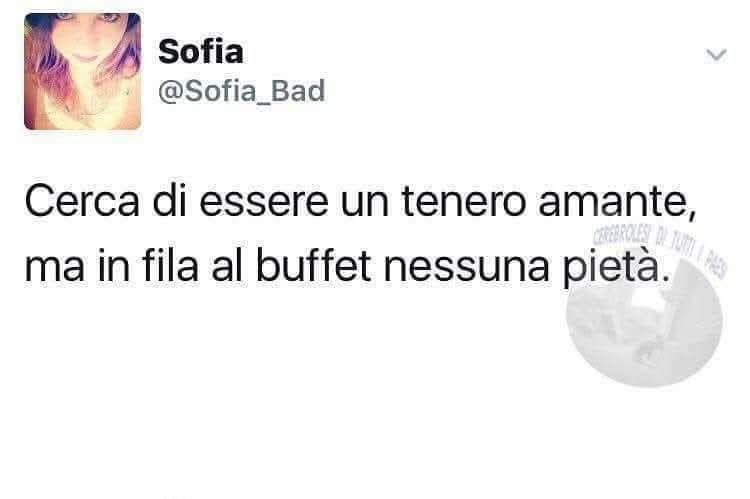The width and height of the screenshot is (750, 499).
Task: Click the word 'amante,' in tweet
Action: point(617,203)
